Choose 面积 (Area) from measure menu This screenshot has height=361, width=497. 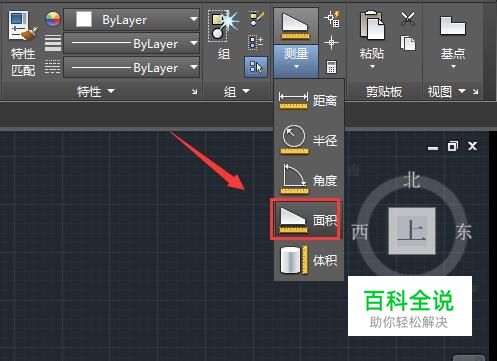click(x=306, y=220)
